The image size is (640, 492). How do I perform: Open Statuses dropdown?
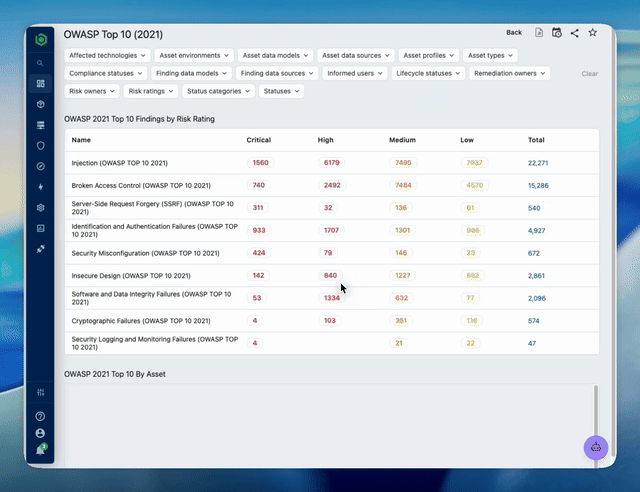(281, 91)
